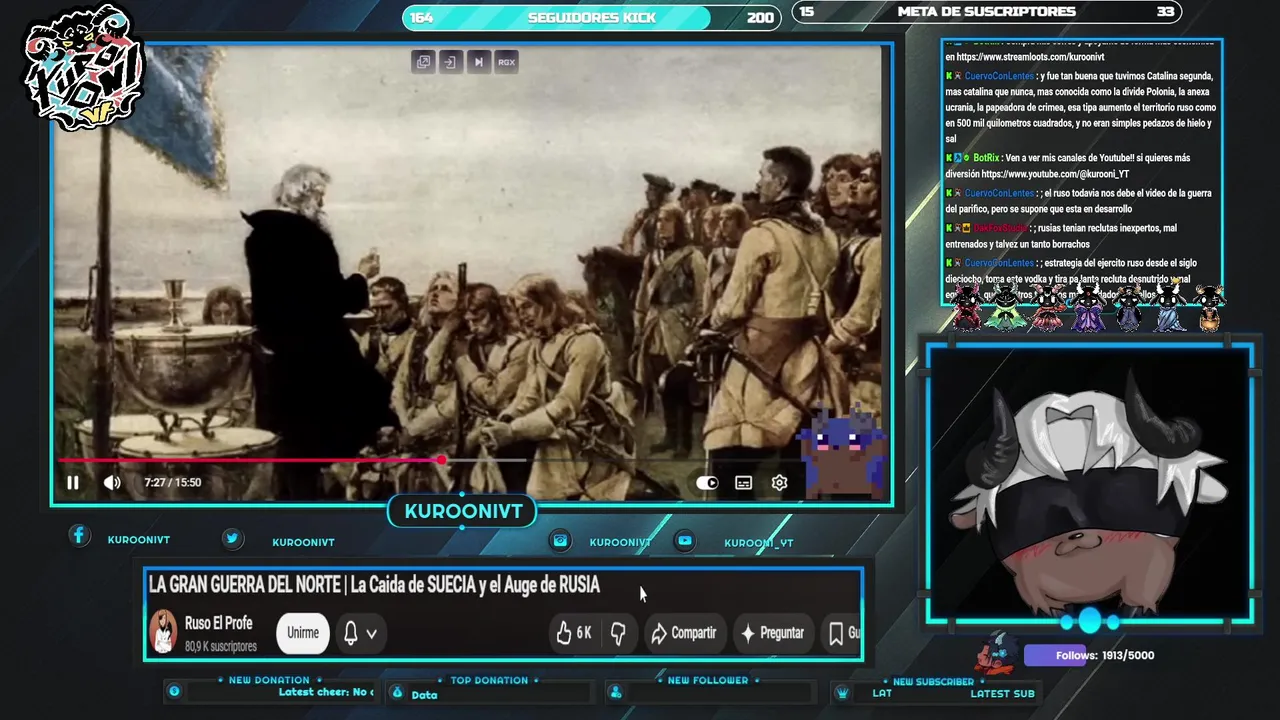
Task: Click the Follows 1913/5000 counter
Action: pyautogui.click(x=1104, y=655)
